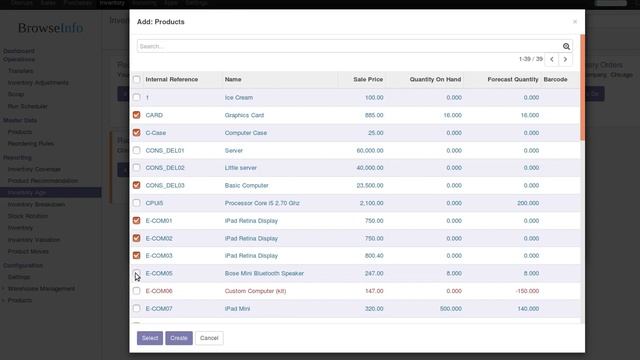
Task: Go to previous page arrow
Action: [552, 60]
